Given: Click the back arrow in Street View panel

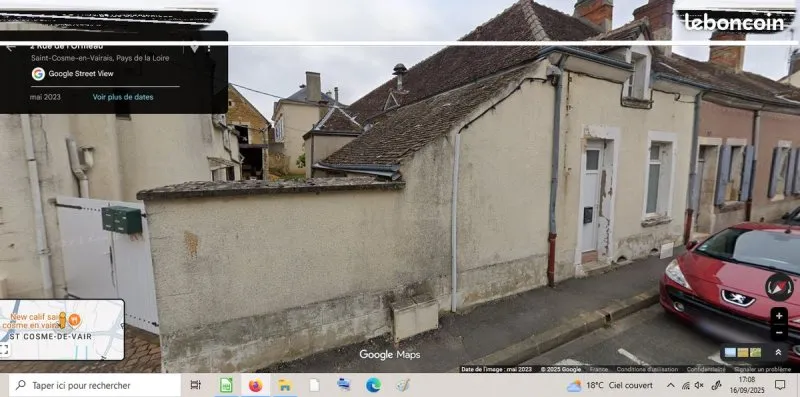Looking at the screenshot, I should 10,48.
